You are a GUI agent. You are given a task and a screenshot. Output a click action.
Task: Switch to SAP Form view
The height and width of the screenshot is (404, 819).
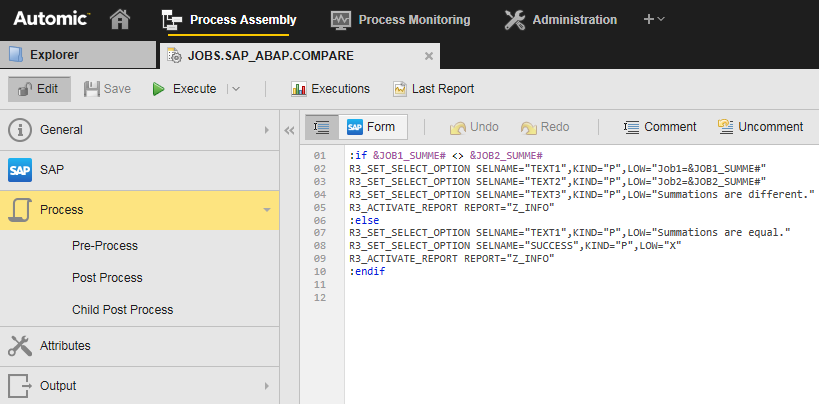click(371, 127)
